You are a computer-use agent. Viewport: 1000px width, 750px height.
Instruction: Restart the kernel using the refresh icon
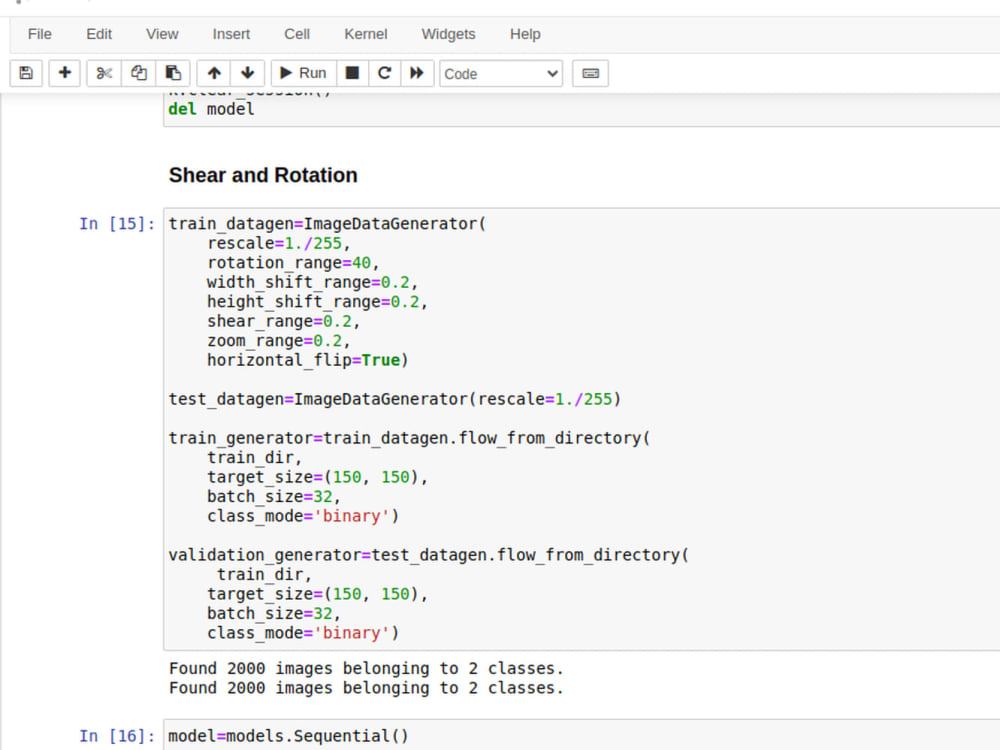384,72
